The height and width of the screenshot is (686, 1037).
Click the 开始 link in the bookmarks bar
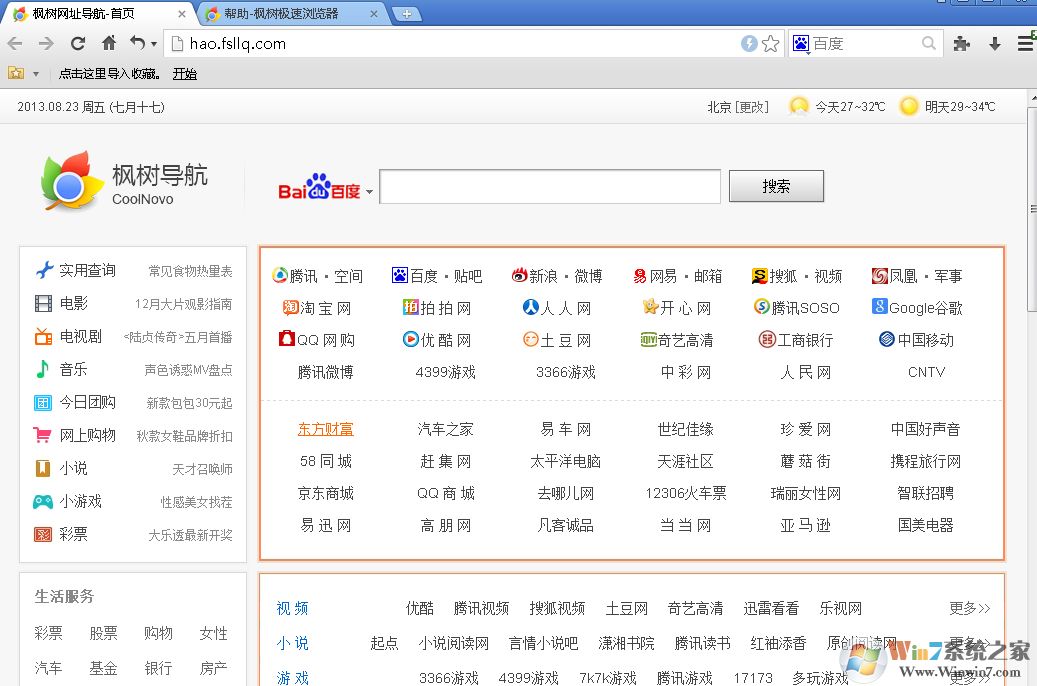[x=184, y=73]
